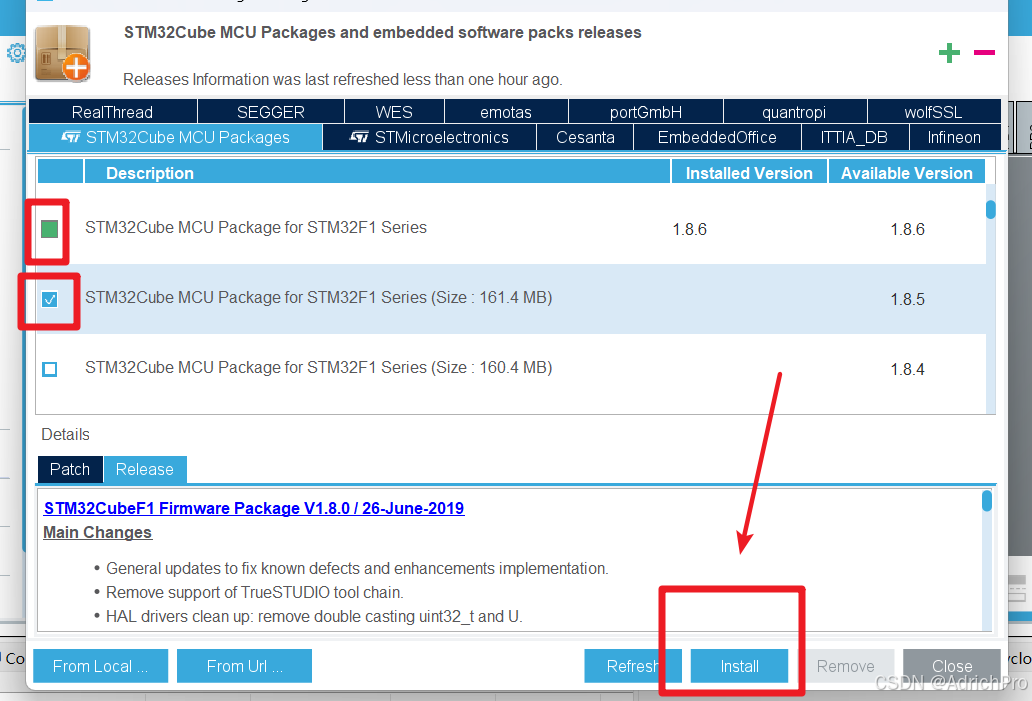Select the package row with size 160.4 MB

(x=511, y=369)
